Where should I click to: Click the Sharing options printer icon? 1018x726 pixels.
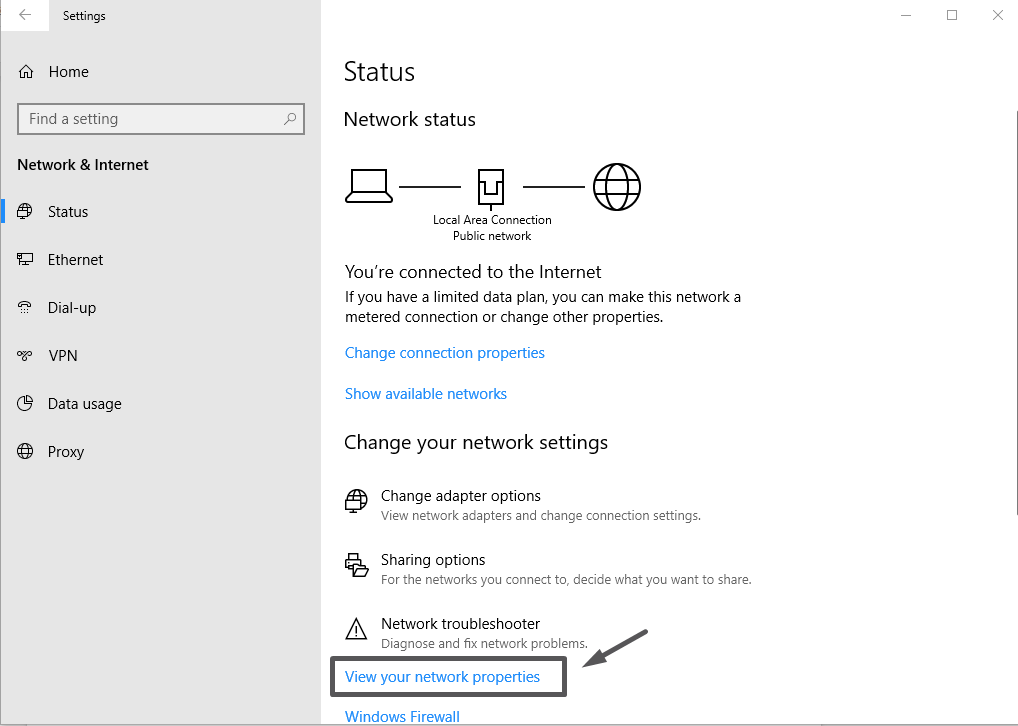pyautogui.click(x=356, y=566)
